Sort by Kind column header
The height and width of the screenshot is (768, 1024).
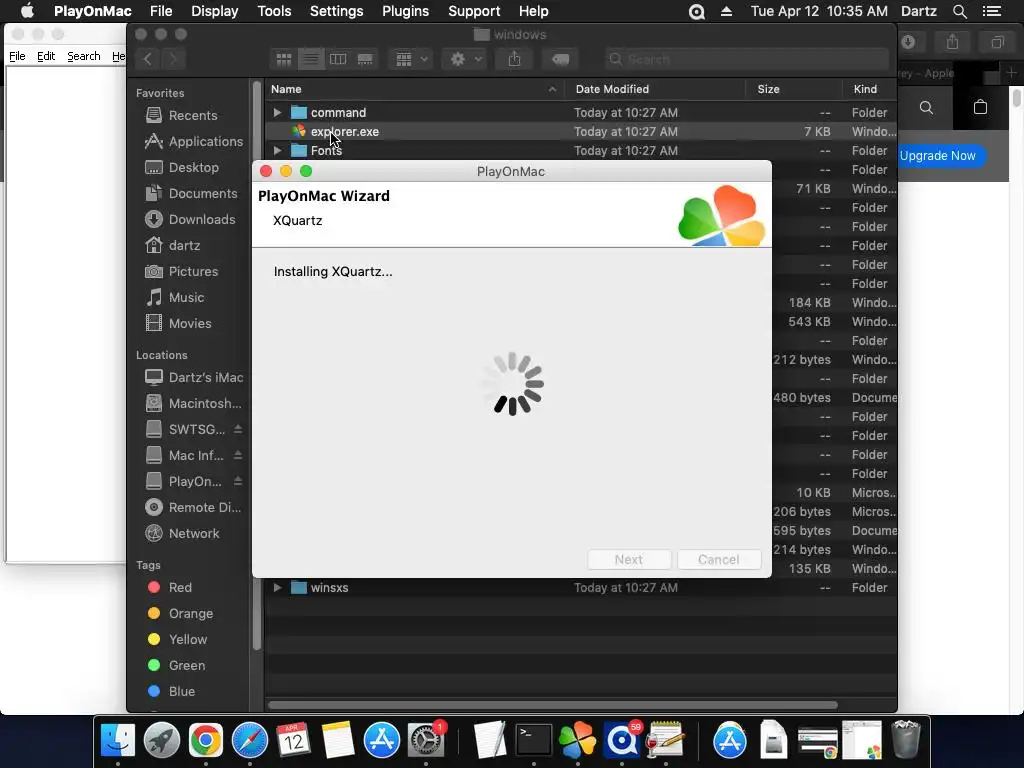(x=869, y=89)
